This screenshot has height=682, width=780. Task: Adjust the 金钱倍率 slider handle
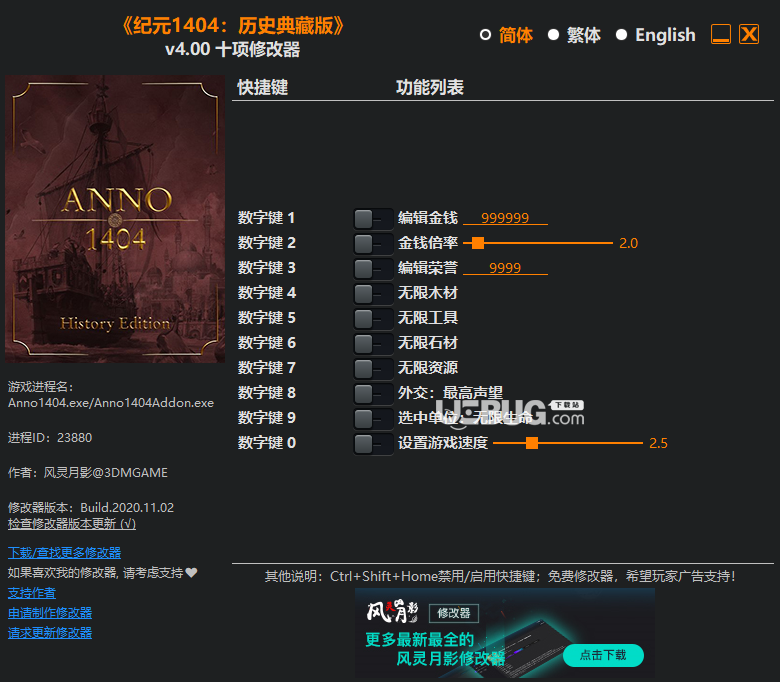click(x=478, y=243)
